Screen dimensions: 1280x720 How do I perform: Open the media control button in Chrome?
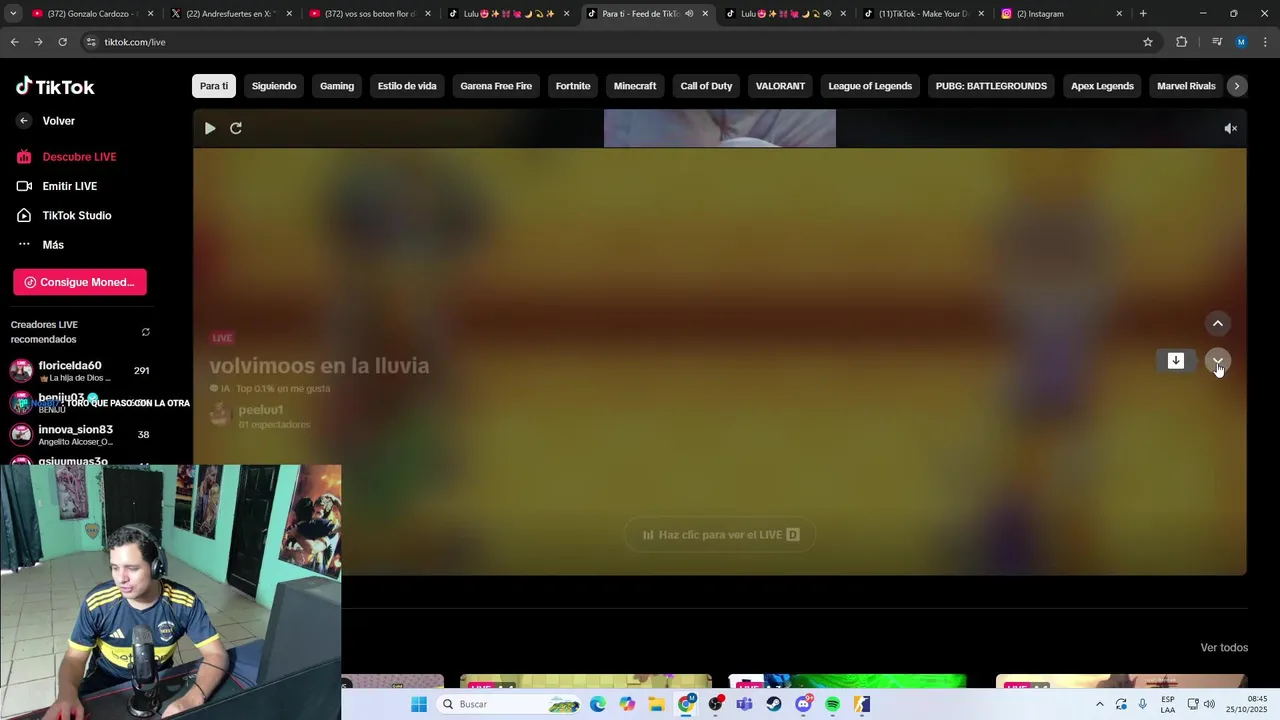click(1217, 42)
